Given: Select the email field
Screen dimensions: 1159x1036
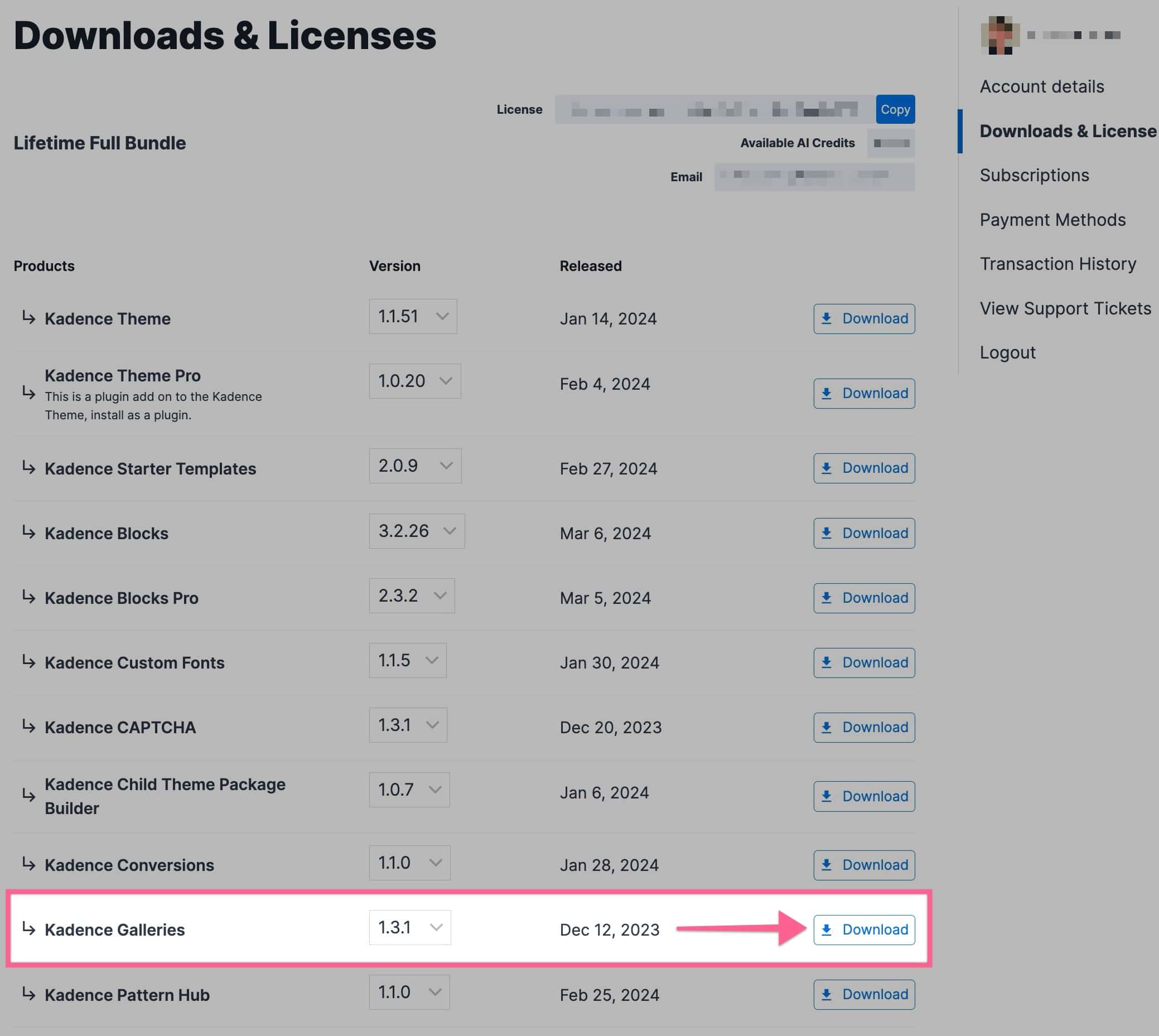Looking at the screenshot, I should click(815, 176).
